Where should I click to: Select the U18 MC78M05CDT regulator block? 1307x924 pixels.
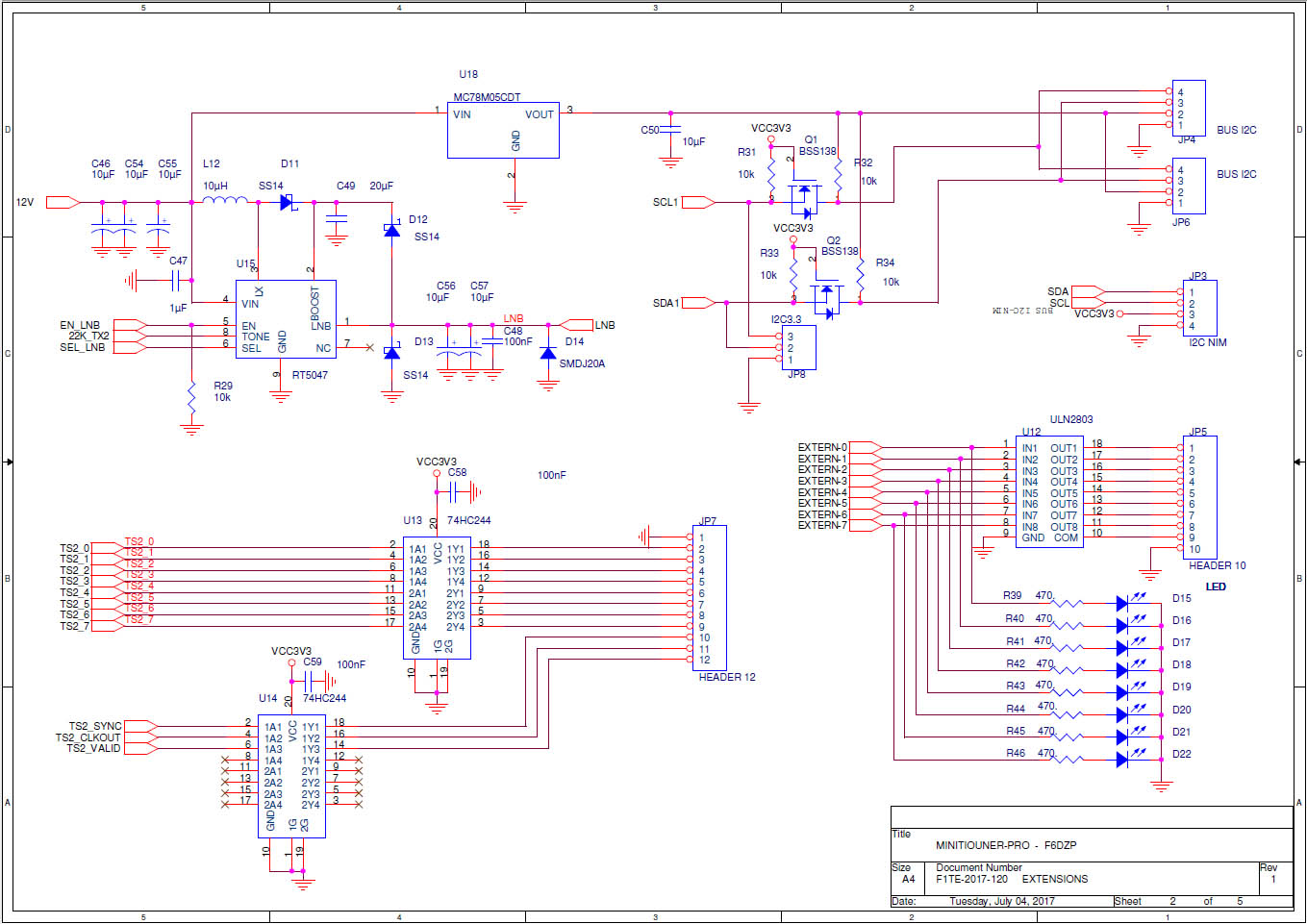click(x=503, y=131)
